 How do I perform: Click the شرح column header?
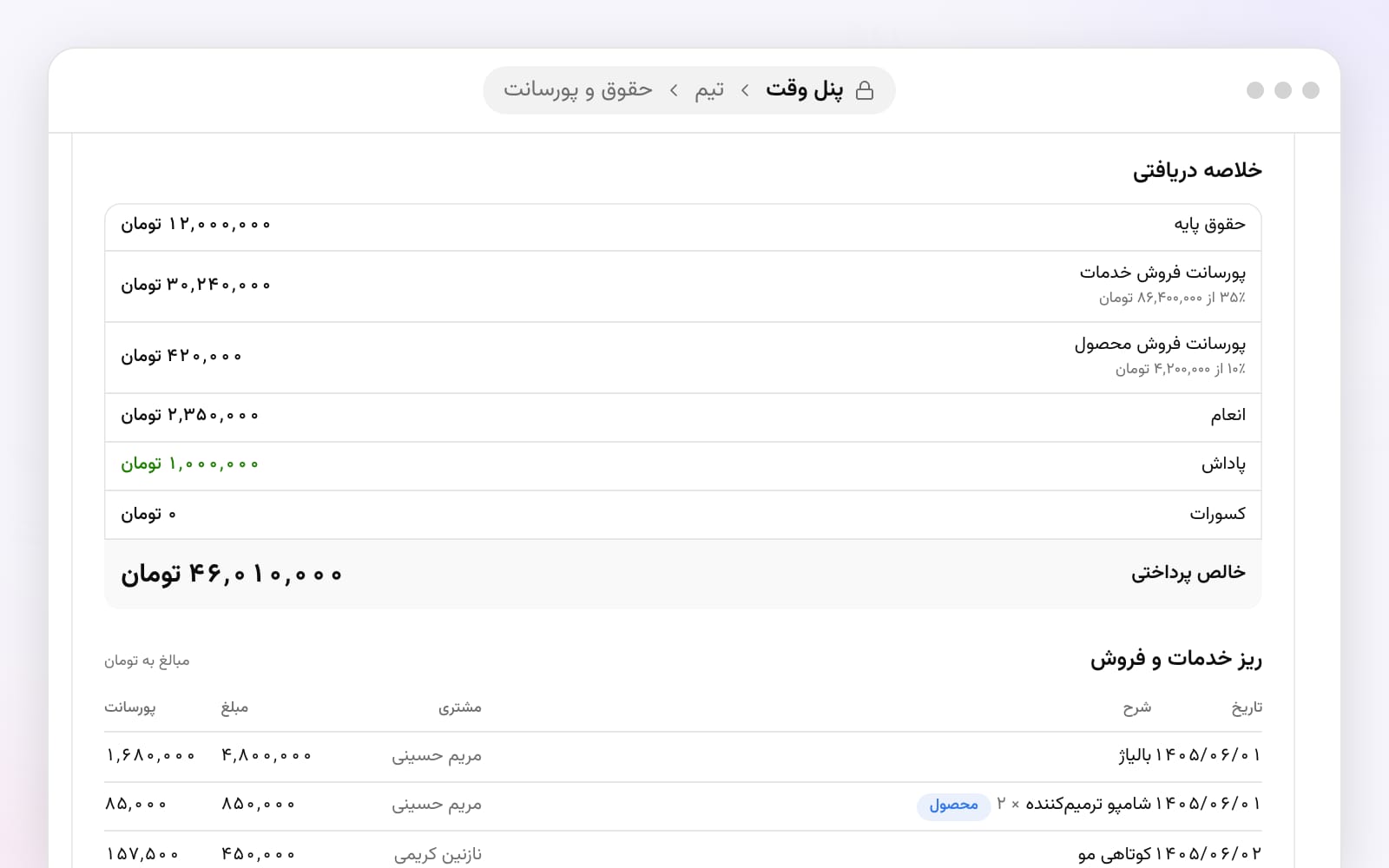(1137, 707)
